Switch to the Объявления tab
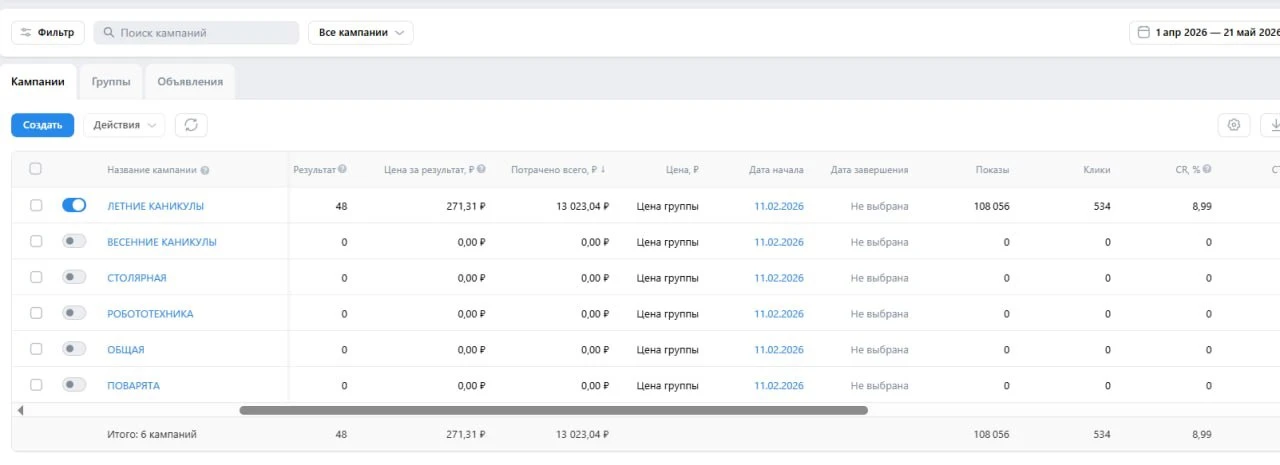The width and height of the screenshot is (1280, 465). pos(190,82)
